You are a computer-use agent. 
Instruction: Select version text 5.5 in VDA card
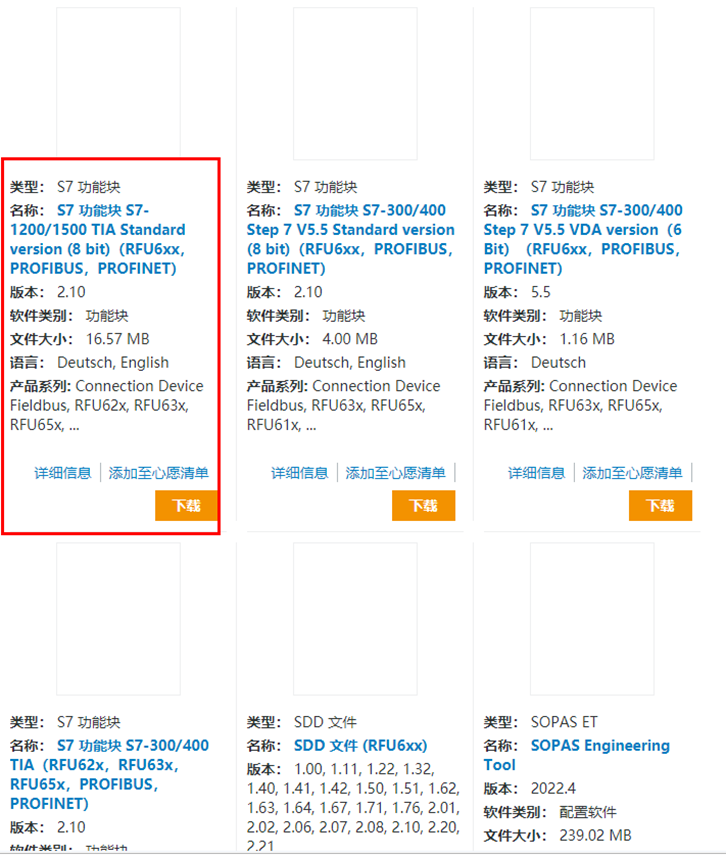coord(541,292)
